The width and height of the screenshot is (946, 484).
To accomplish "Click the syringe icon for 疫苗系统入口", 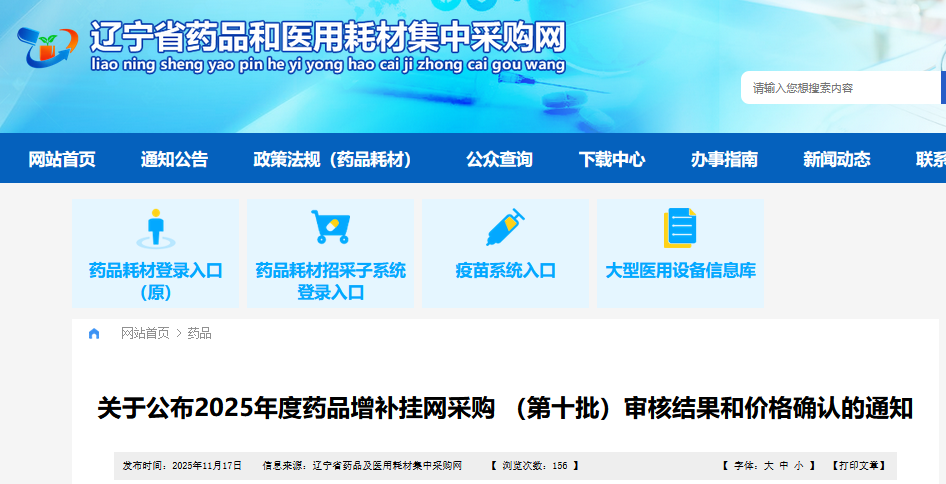I will pyautogui.click(x=505, y=227).
